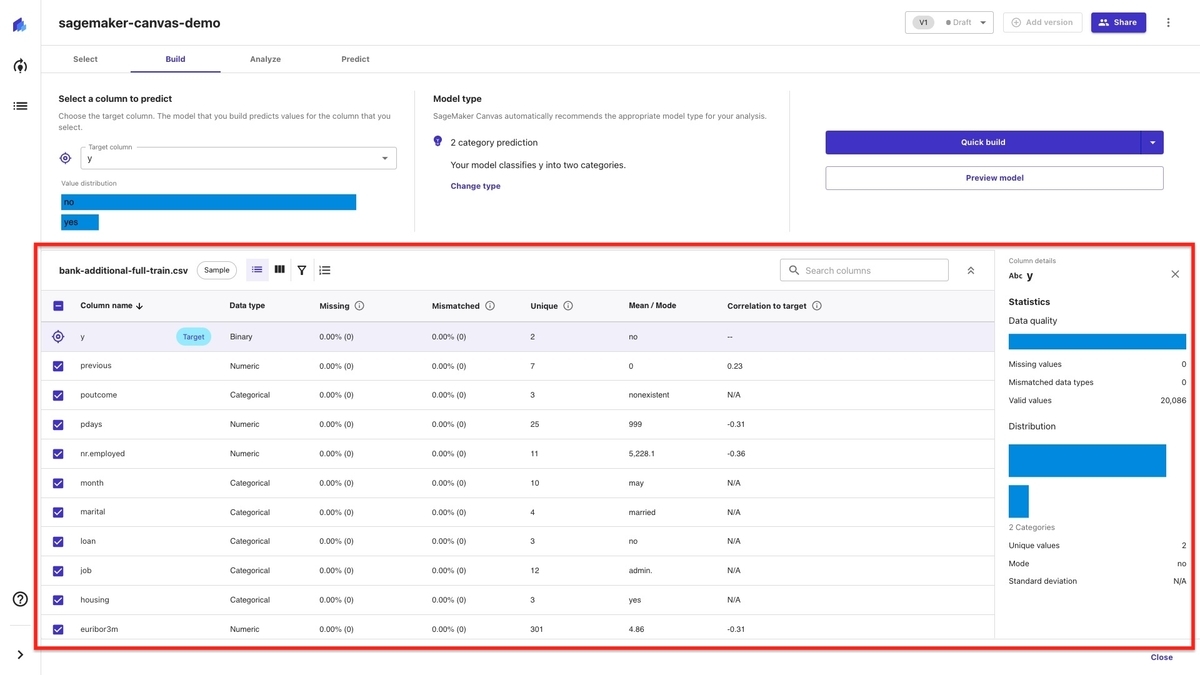Viewport: 1200px width, 675px height.
Task: Open the Quick build dropdown arrow
Action: pyautogui.click(x=1152, y=142)
